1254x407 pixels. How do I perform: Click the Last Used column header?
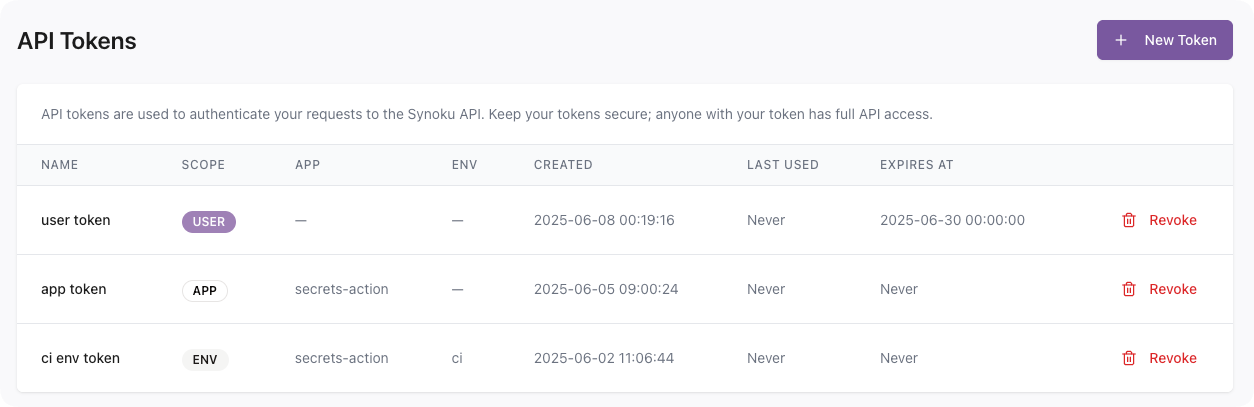click(x=782, y=165)
